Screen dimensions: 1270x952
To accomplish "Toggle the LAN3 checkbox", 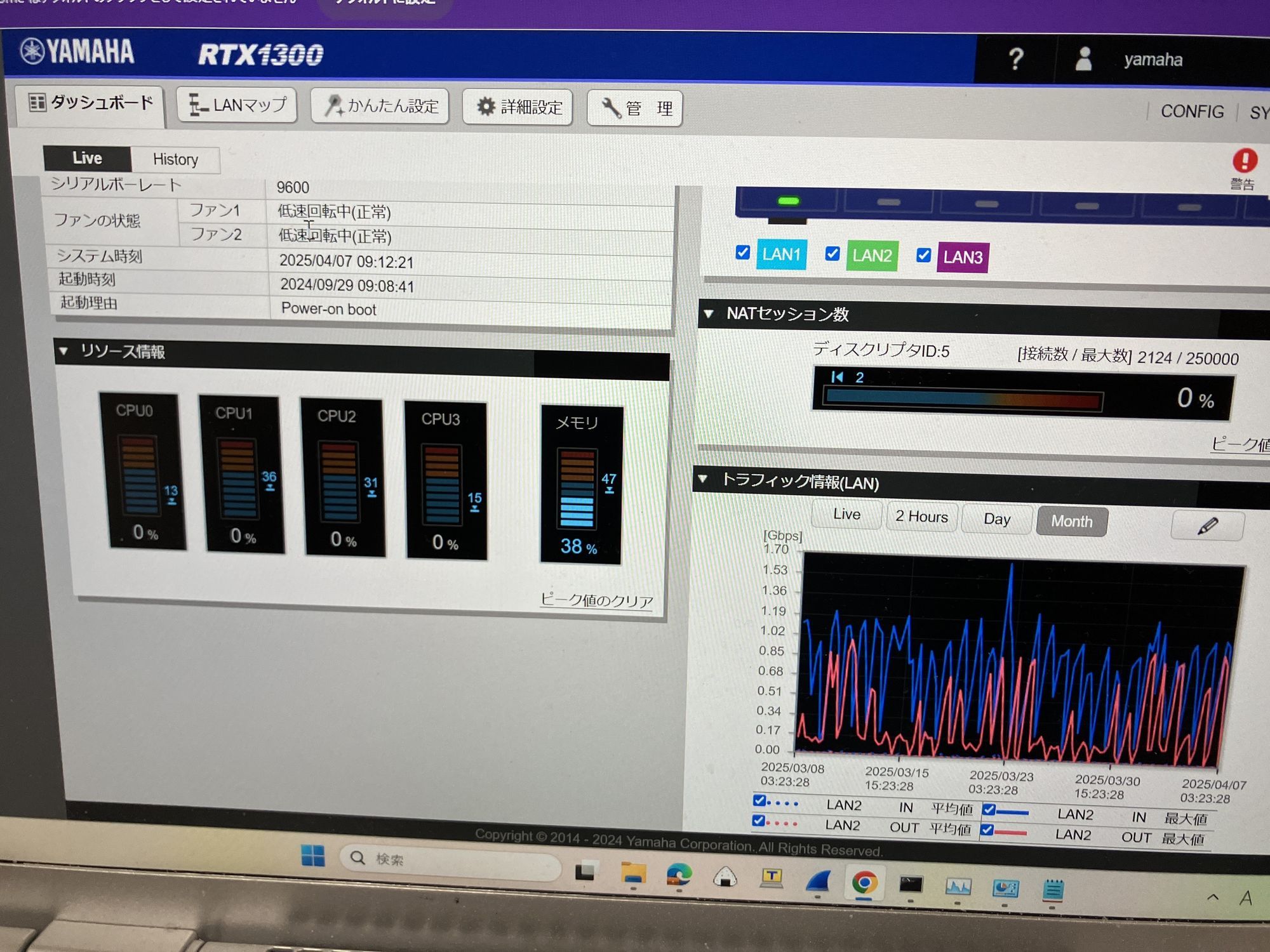I will (924, 255).
